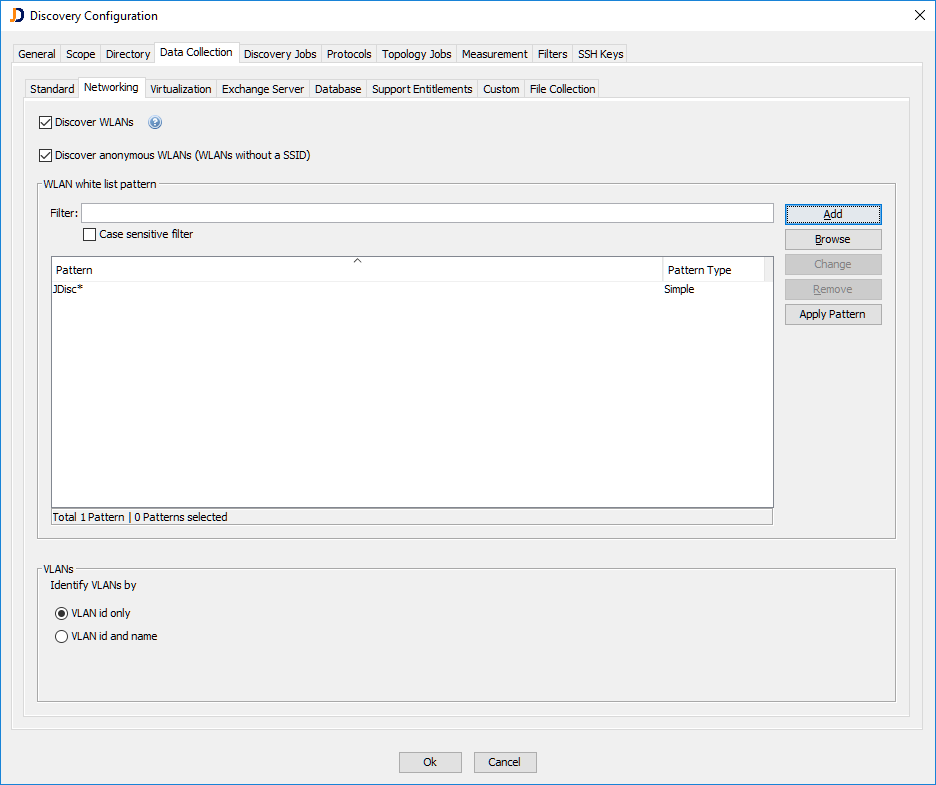Switch to the Protocols tab
The width and height of the screenshot is (936, 785).
point(348,53)
